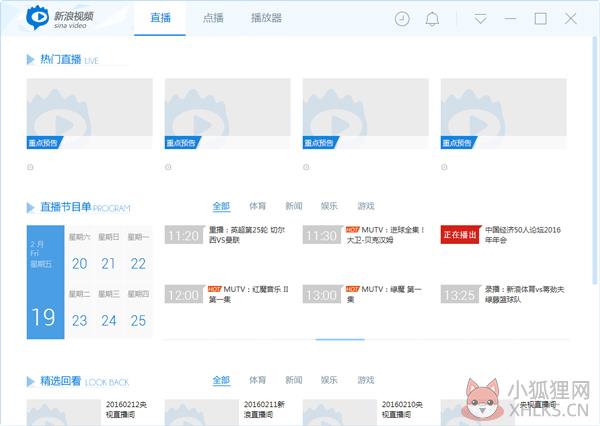Choose date 22 in program calendar

tap(138, 263)
